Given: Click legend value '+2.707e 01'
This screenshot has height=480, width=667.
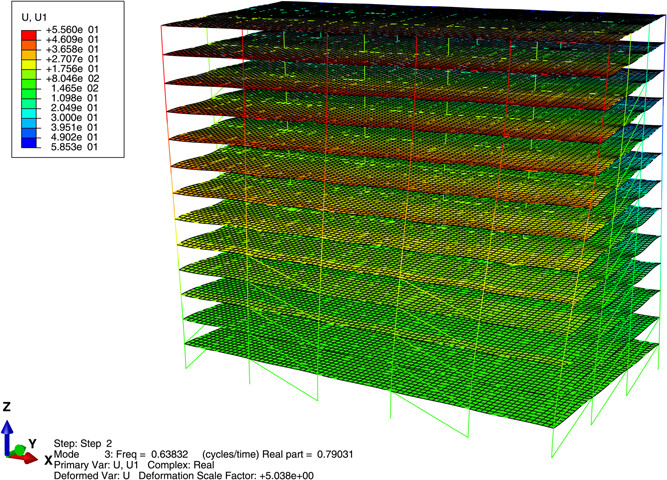Looking at the screenshot, I should point(72,59).
